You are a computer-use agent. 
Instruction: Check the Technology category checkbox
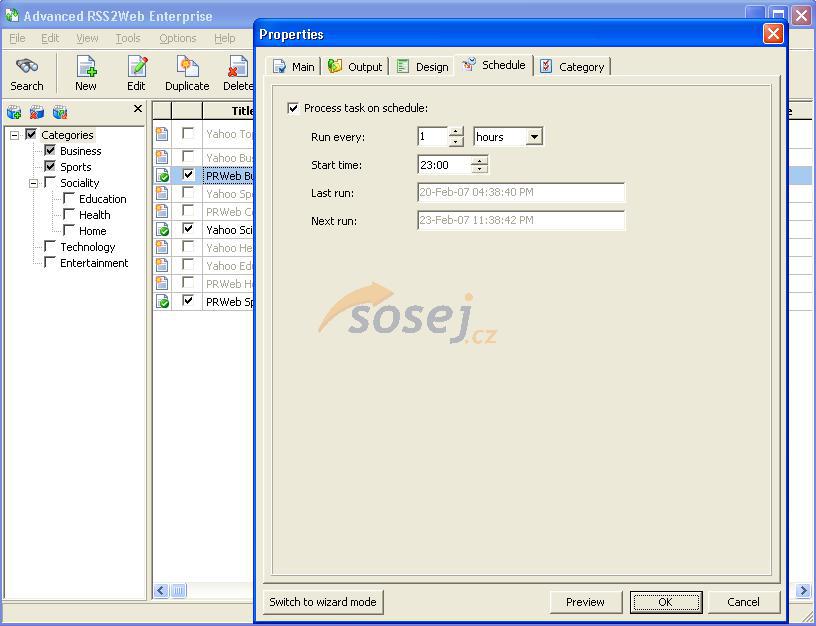50,246
